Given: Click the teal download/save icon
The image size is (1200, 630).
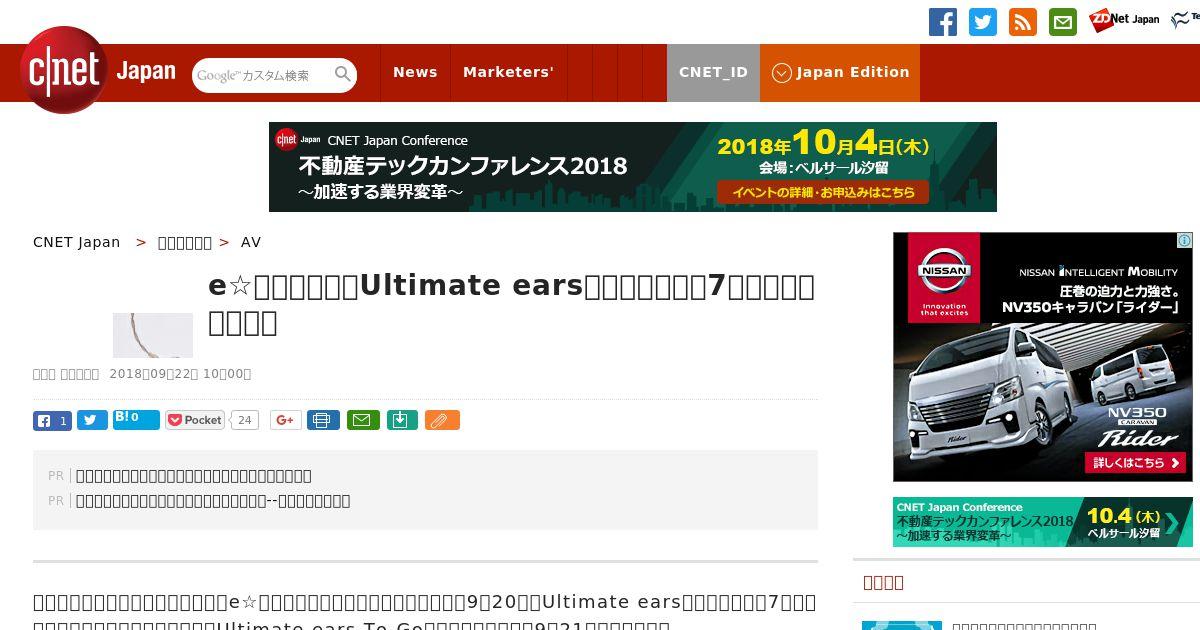Looking at the screenshot, I should (401, 420).
